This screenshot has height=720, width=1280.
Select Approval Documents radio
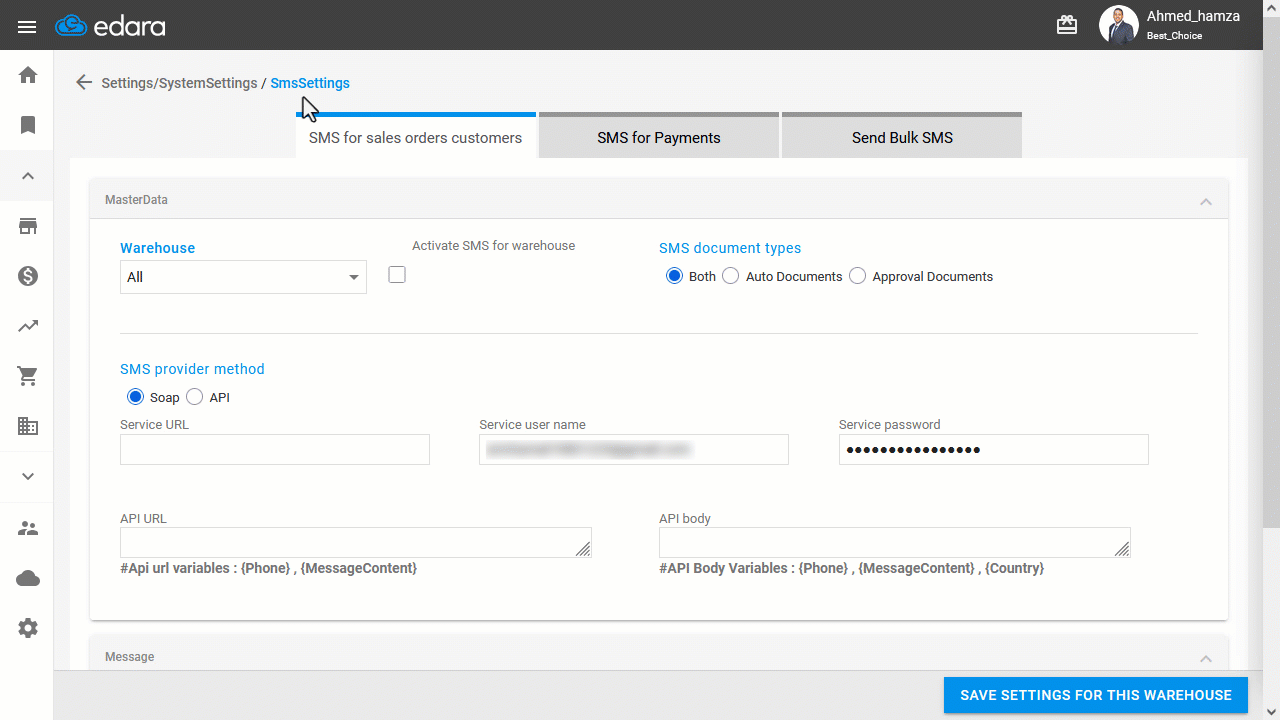[x=857, y=276]
